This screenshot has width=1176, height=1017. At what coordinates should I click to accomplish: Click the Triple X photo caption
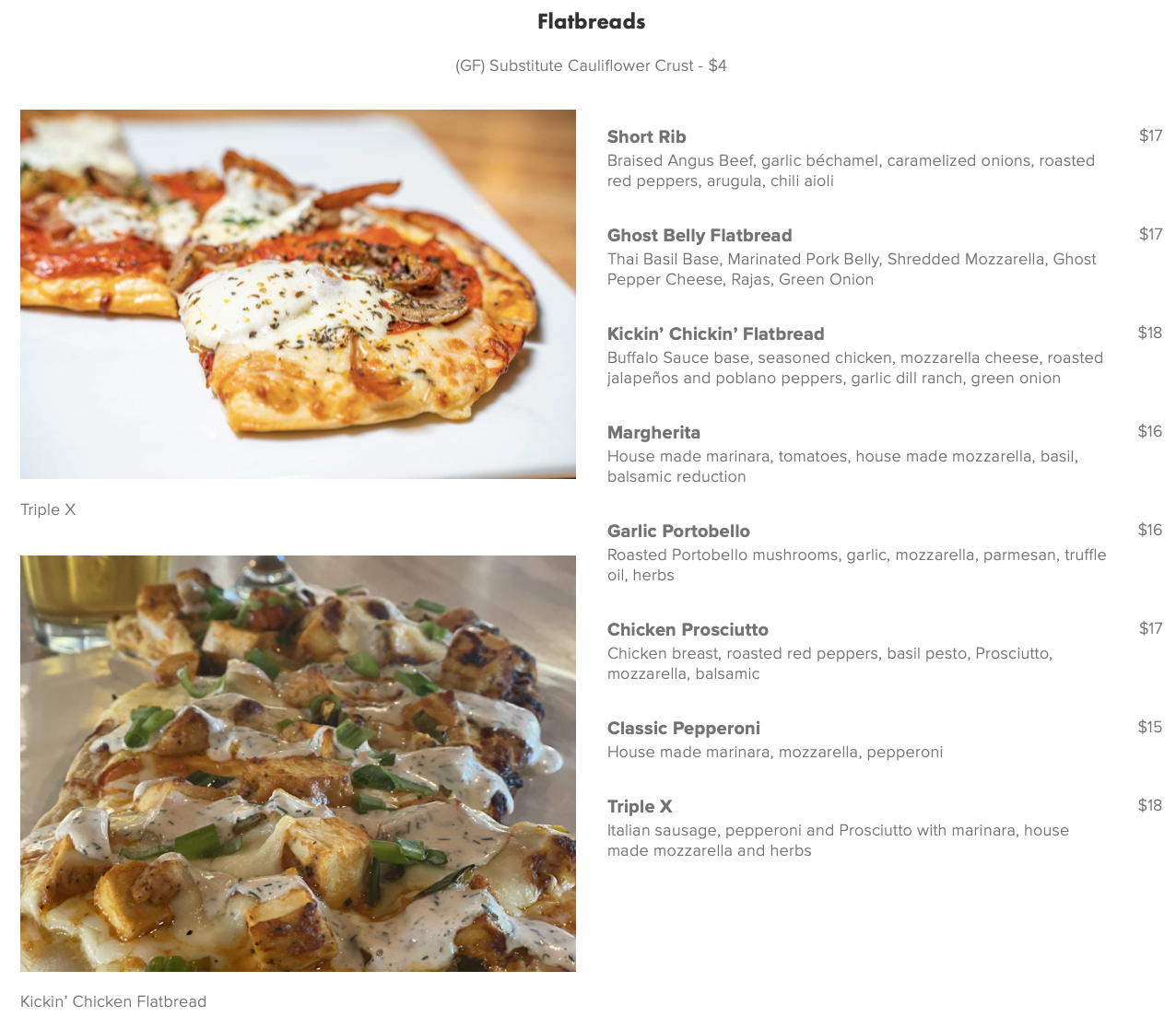(x=48, y=509)
